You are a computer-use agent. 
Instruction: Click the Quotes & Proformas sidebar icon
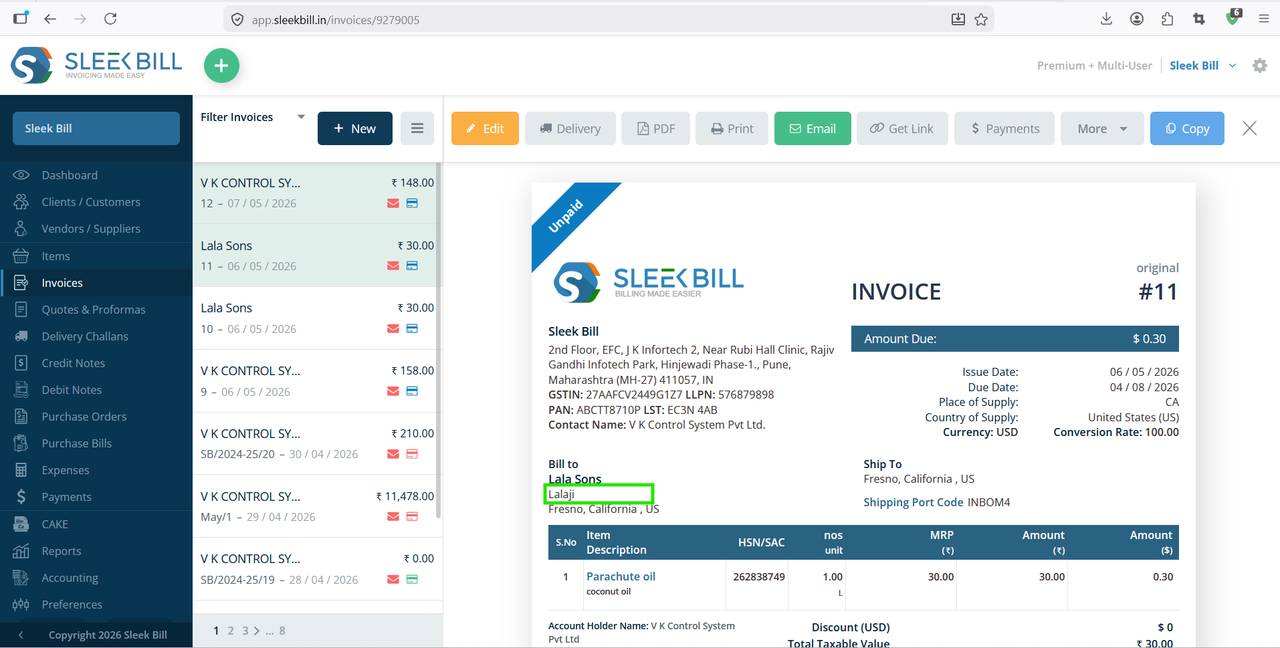click(x=21, y=310)
